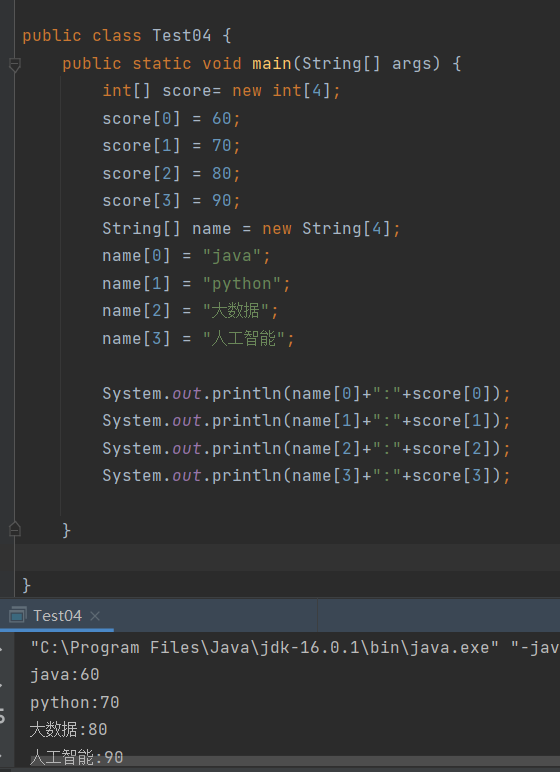Click the 'name[0] = "java";' line
Screen dimensions: 560x772
pyautogui.click(x=186, y=256)
